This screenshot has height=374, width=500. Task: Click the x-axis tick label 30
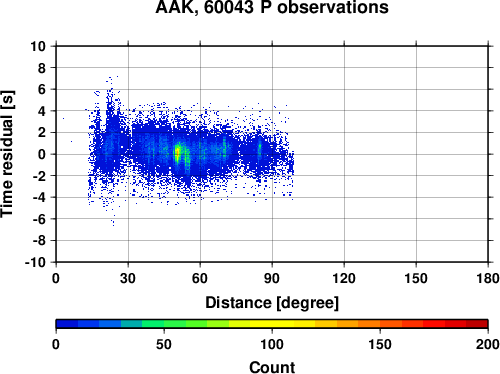[x=128, y=278]
